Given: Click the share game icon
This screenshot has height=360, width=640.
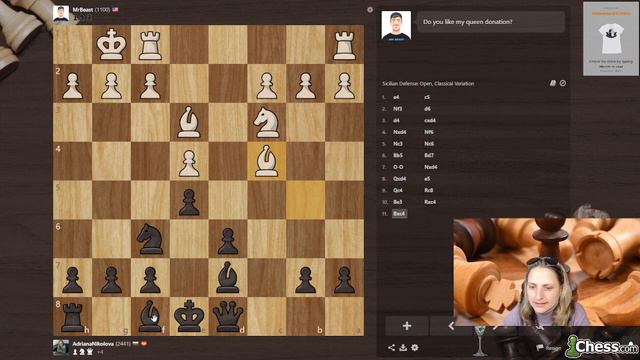Looking at the screenshot, I should click(391, 347).
